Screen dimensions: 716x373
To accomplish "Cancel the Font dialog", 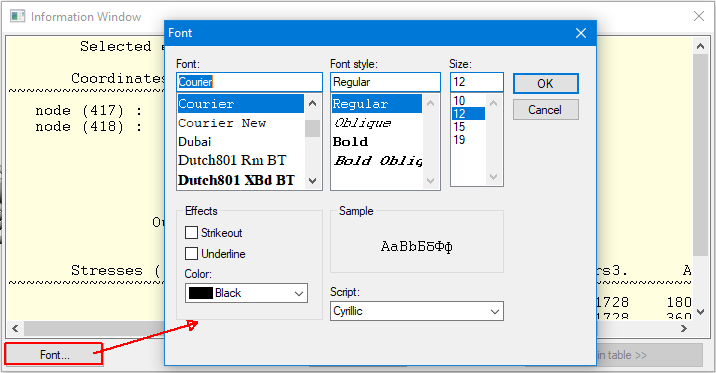I will point(546,110).
